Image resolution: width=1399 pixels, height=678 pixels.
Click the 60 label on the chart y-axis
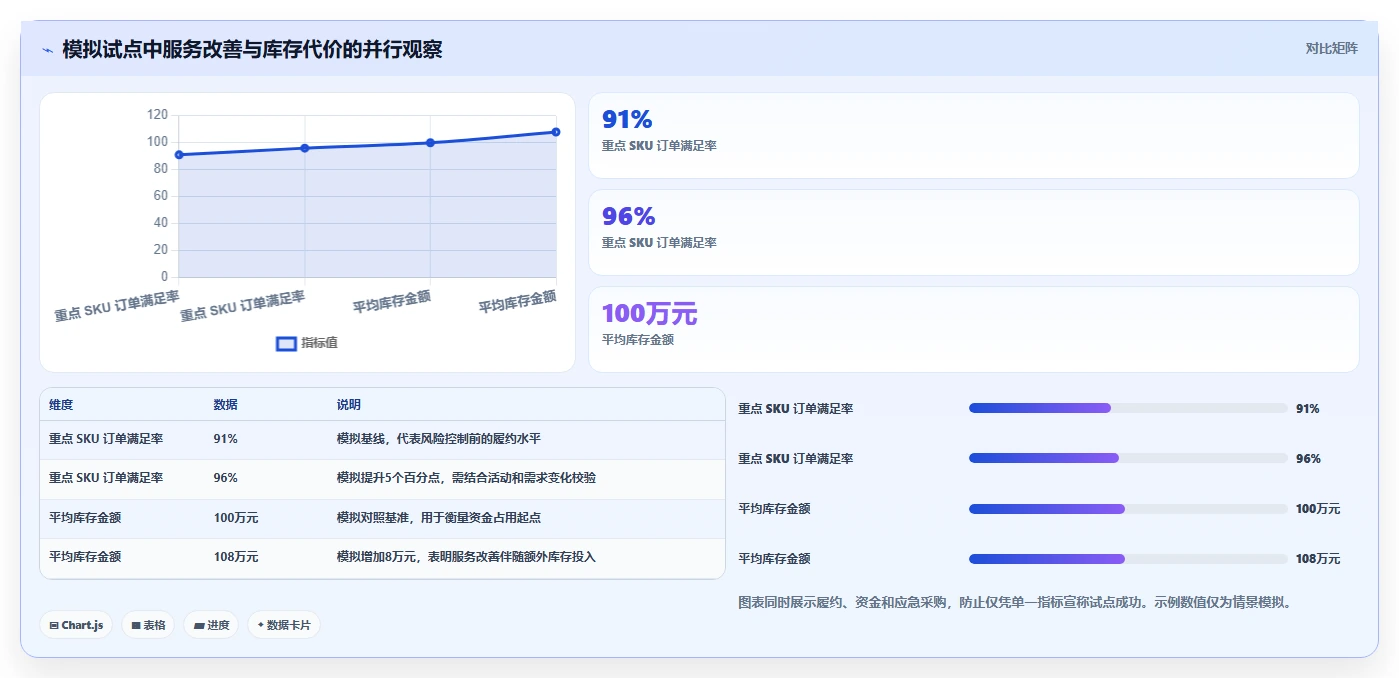(x=161, y=196)
